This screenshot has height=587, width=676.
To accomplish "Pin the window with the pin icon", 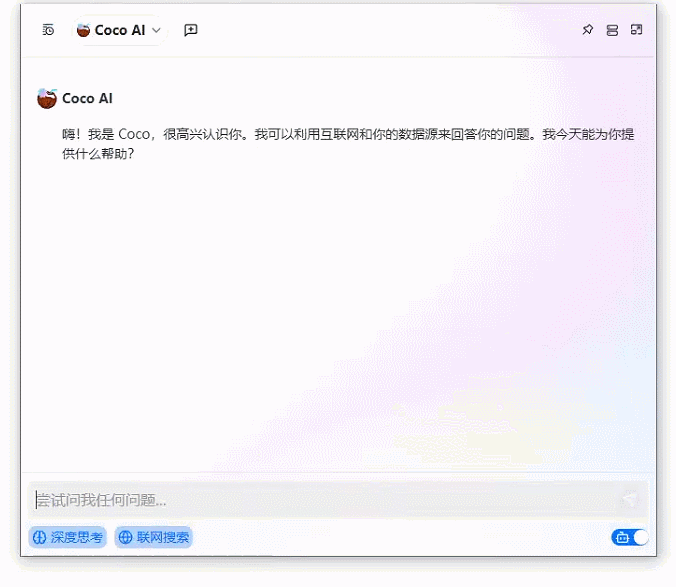I will (x=588, y=30).
